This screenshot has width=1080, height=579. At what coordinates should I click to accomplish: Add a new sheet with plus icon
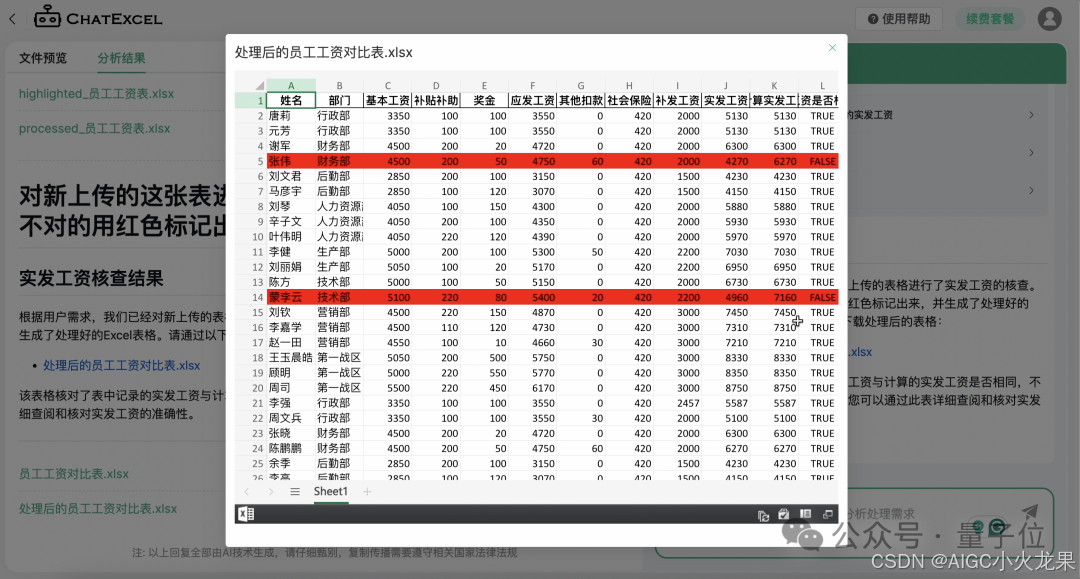pyautogui.click(x=367, y=492)
